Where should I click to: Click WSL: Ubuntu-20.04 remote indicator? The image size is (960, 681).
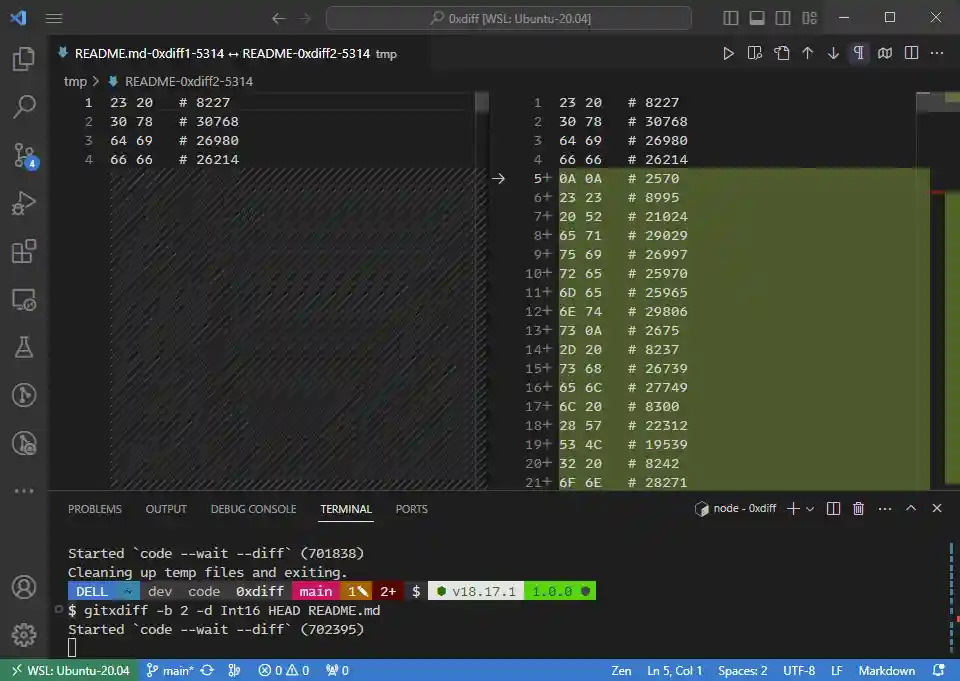[69, 670]
